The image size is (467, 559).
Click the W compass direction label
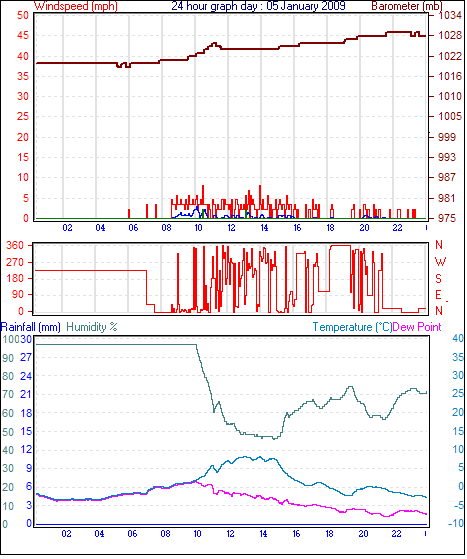(x=440, y=262)
